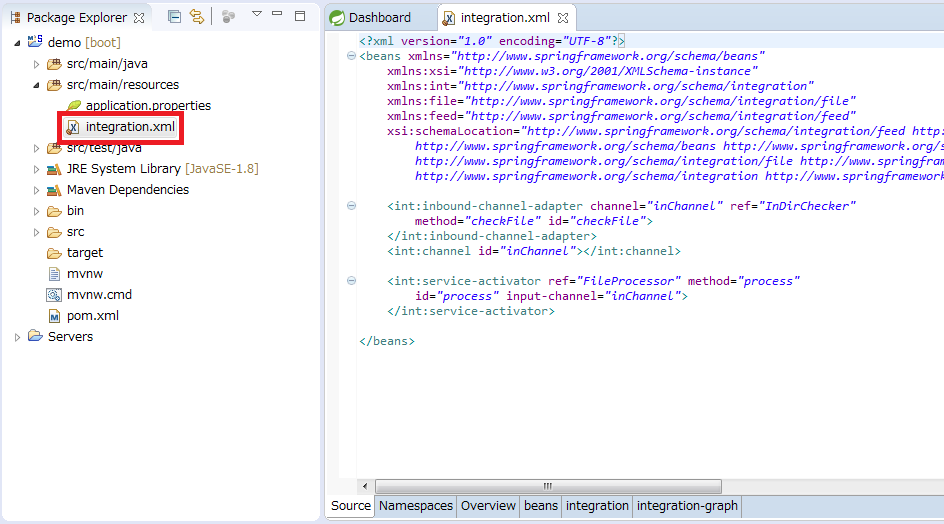Select application.properties in the tree

pos(148,105)
